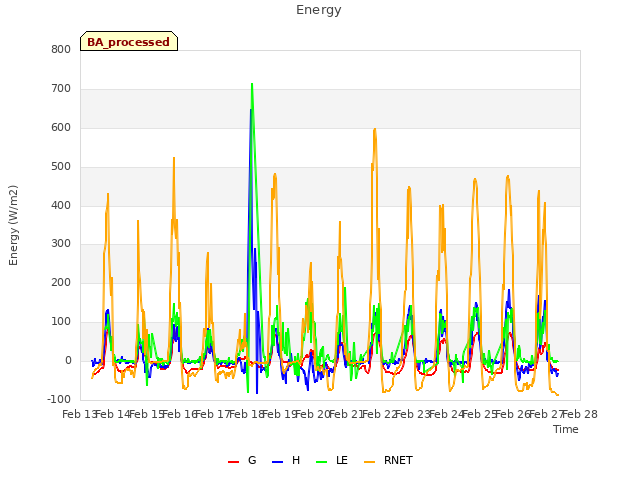Screen dimensions: 640x480
Task: Click the 100 y-axis tick label
Action: (x=61, y=322)
